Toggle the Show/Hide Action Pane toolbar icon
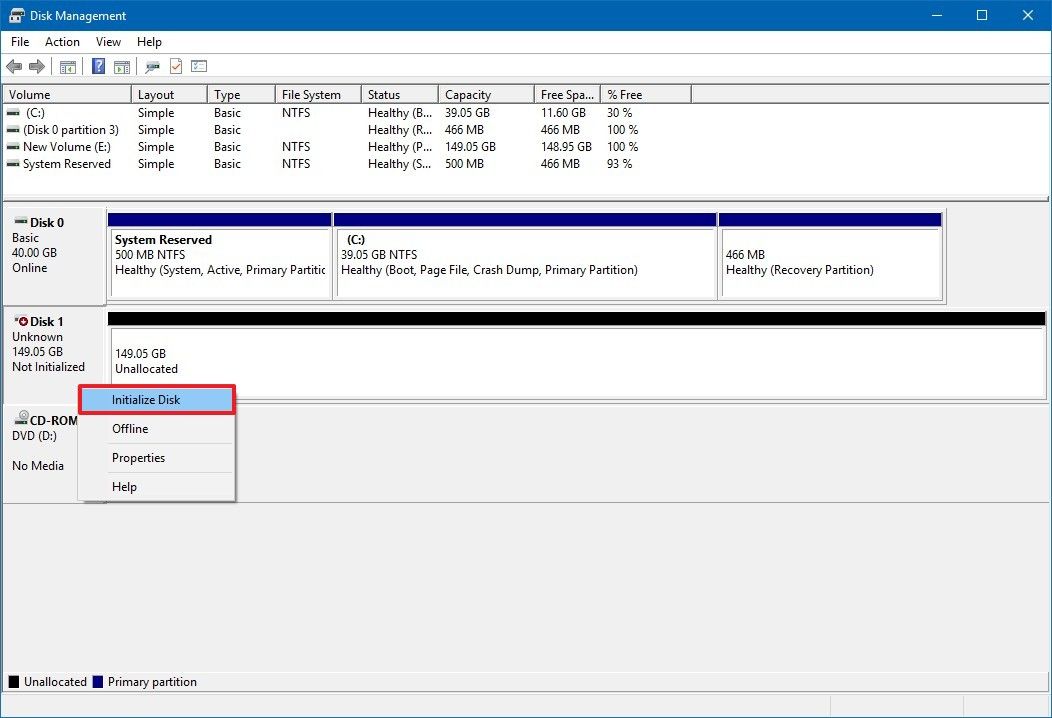The height and width of the screenshot is (718, 1052). pos(121,66)
